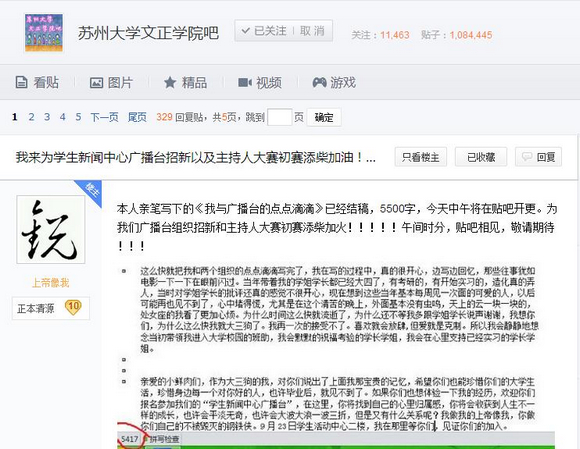
Task: Open the 上帝像我 username link
Action: [x=51, y=283]
